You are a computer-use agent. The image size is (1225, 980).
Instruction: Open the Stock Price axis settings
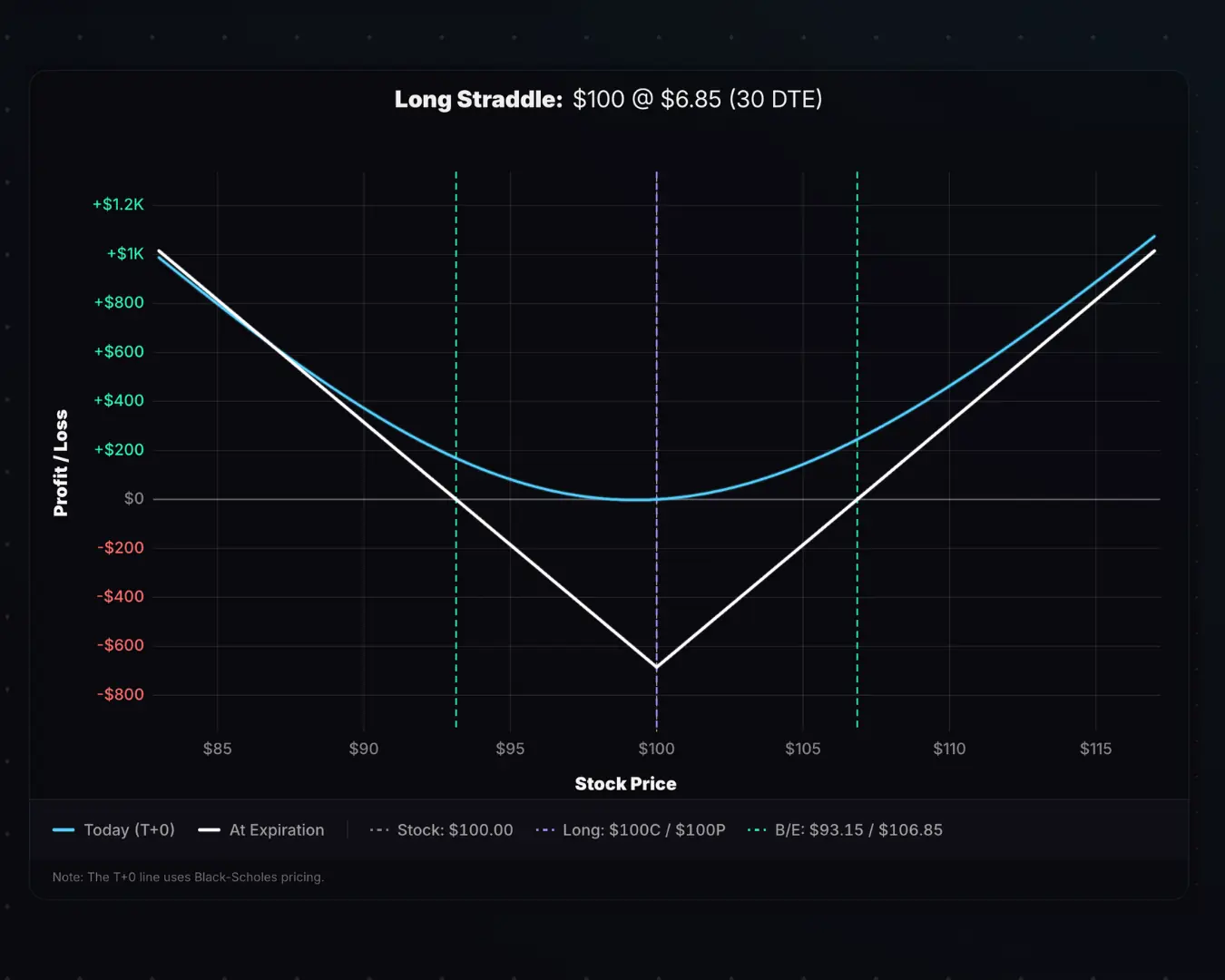pos(625,783)
